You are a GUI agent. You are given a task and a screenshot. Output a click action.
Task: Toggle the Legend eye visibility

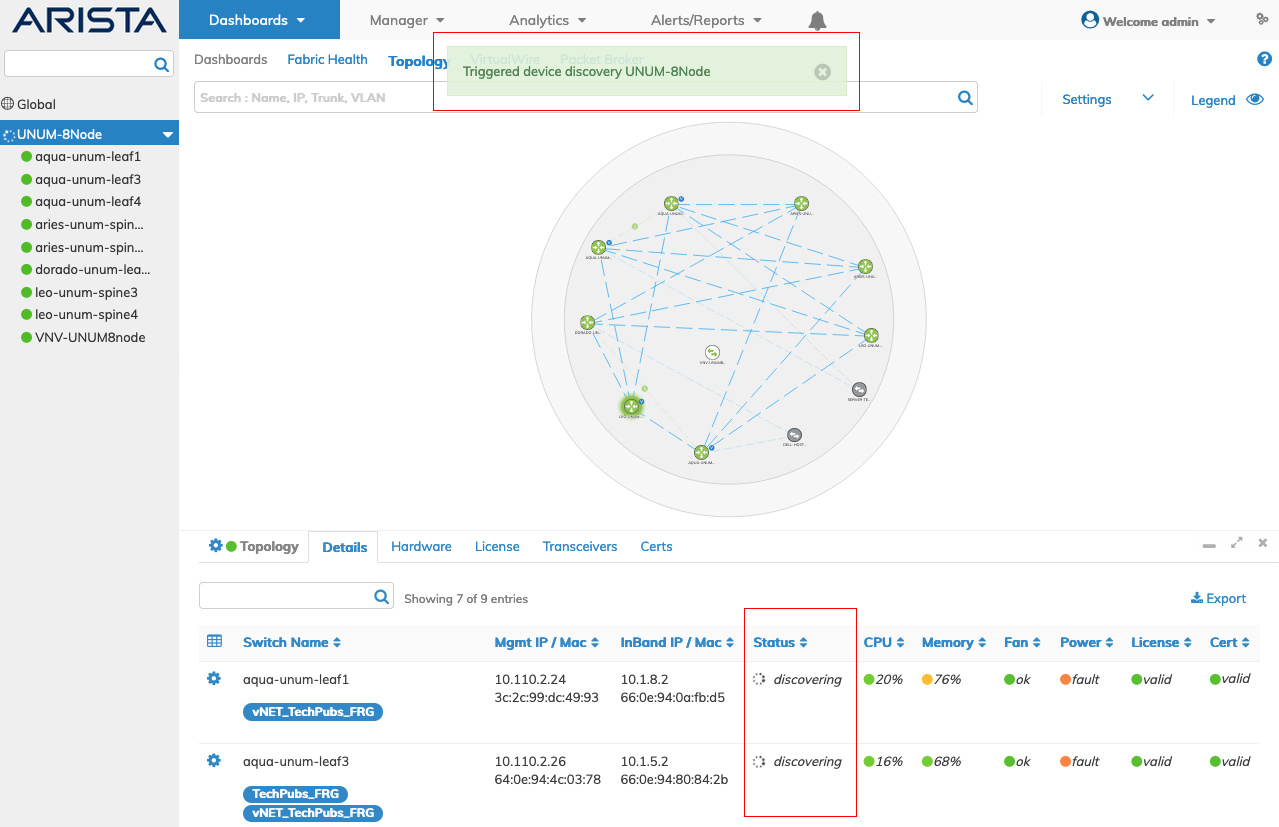point(1255,100)
